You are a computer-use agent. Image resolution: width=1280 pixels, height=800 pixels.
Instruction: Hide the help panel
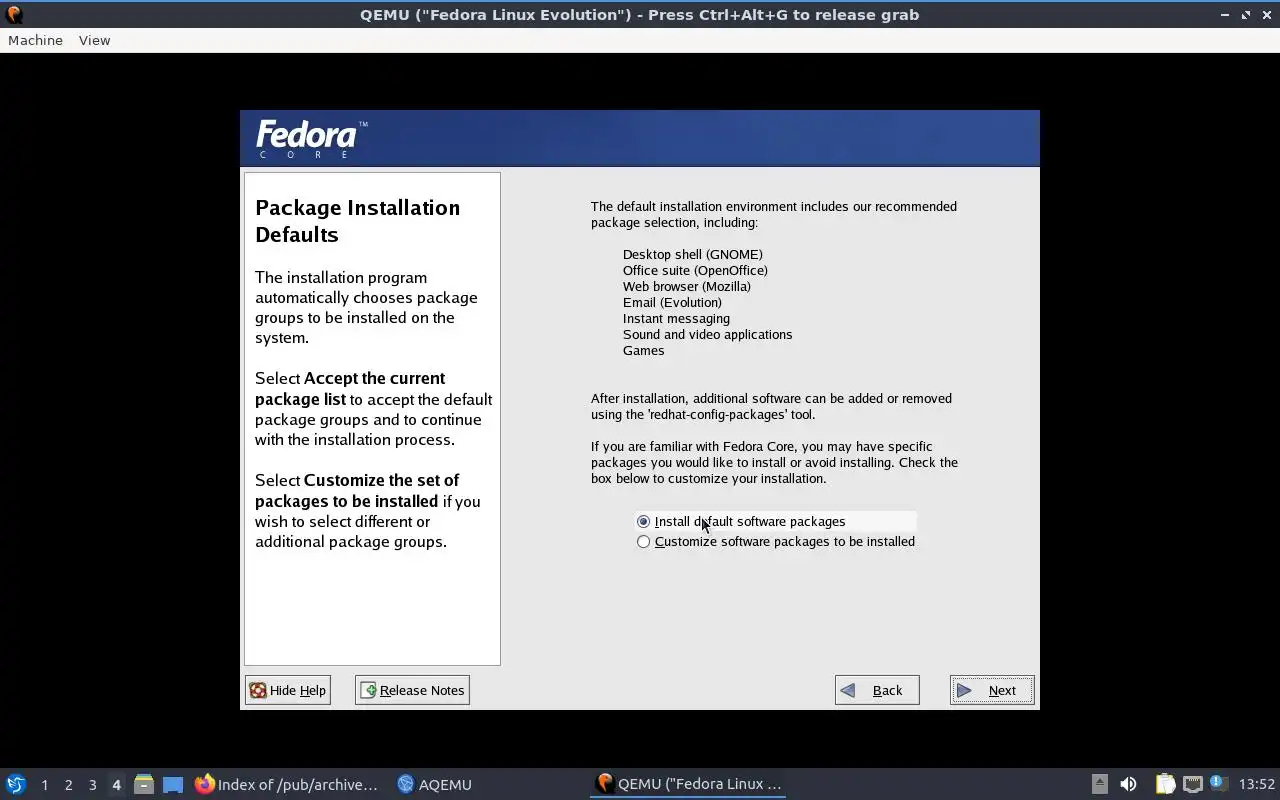tap(288, 690)
